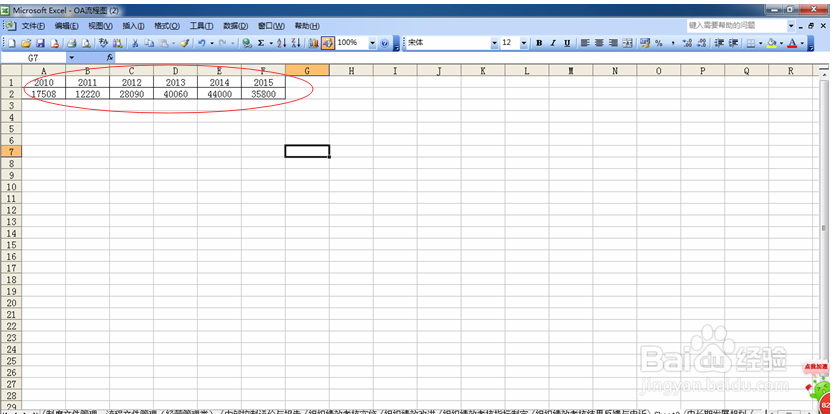Increase the cell indent
This screenshot has width=835, height=414.
[733, 43]
